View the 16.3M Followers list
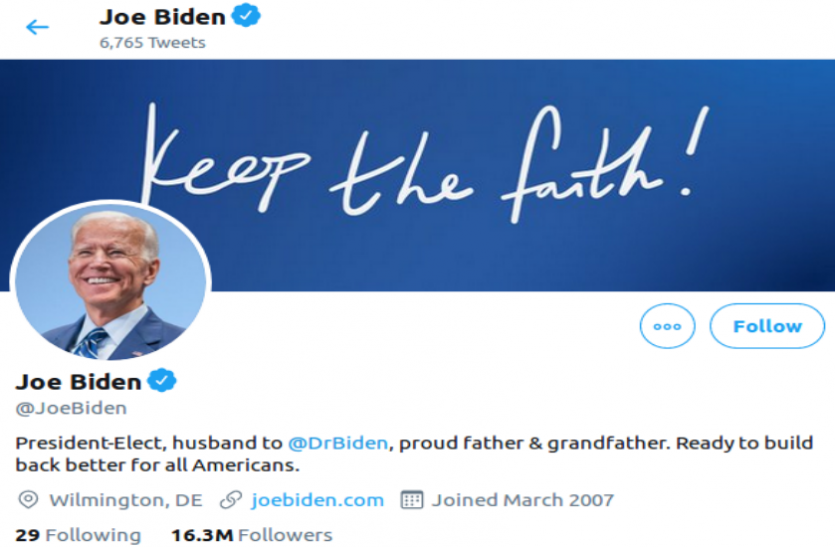Viewport: 835px width, 547px height. click(x=251, y=535)
